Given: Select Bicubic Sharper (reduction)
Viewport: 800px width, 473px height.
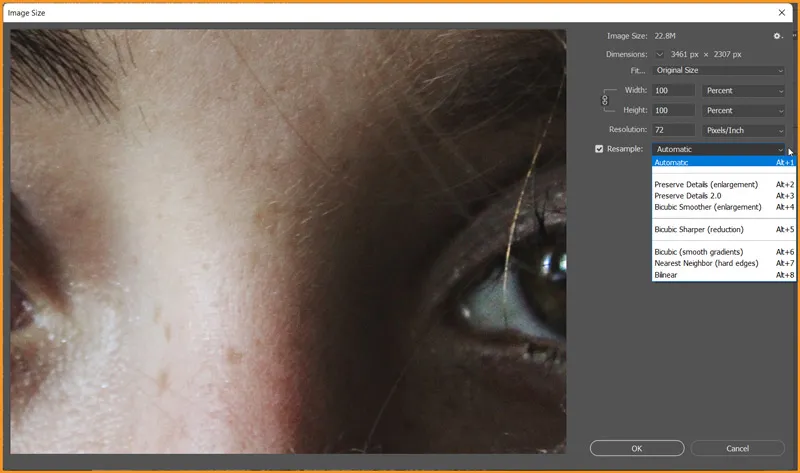Looking at the screenshot, I should click(723, 229).
